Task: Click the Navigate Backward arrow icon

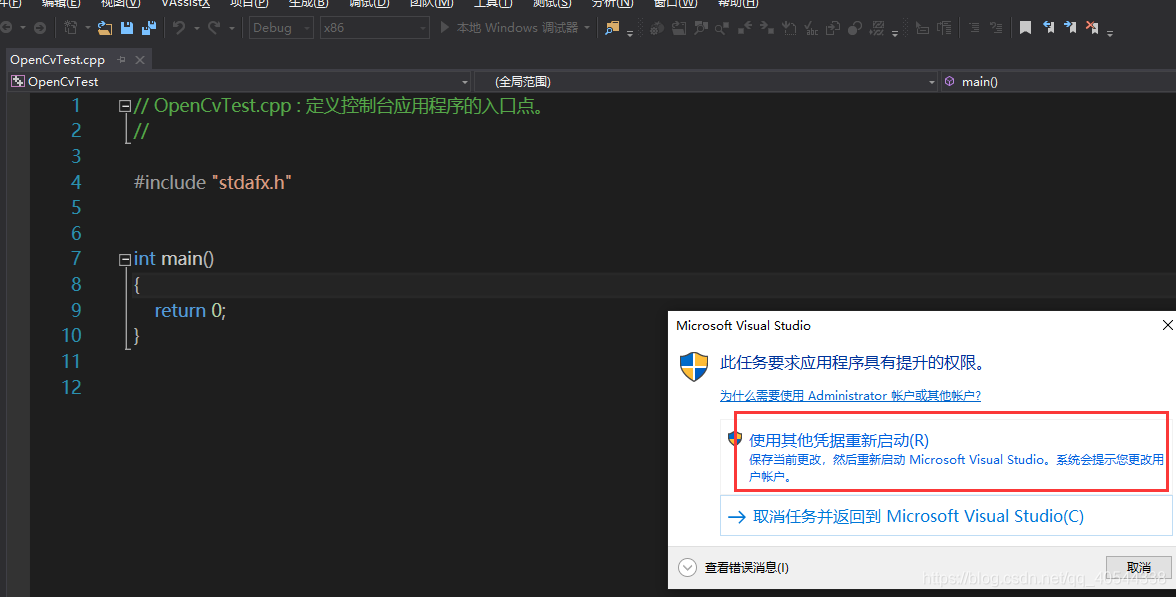Action: [8, 27]
